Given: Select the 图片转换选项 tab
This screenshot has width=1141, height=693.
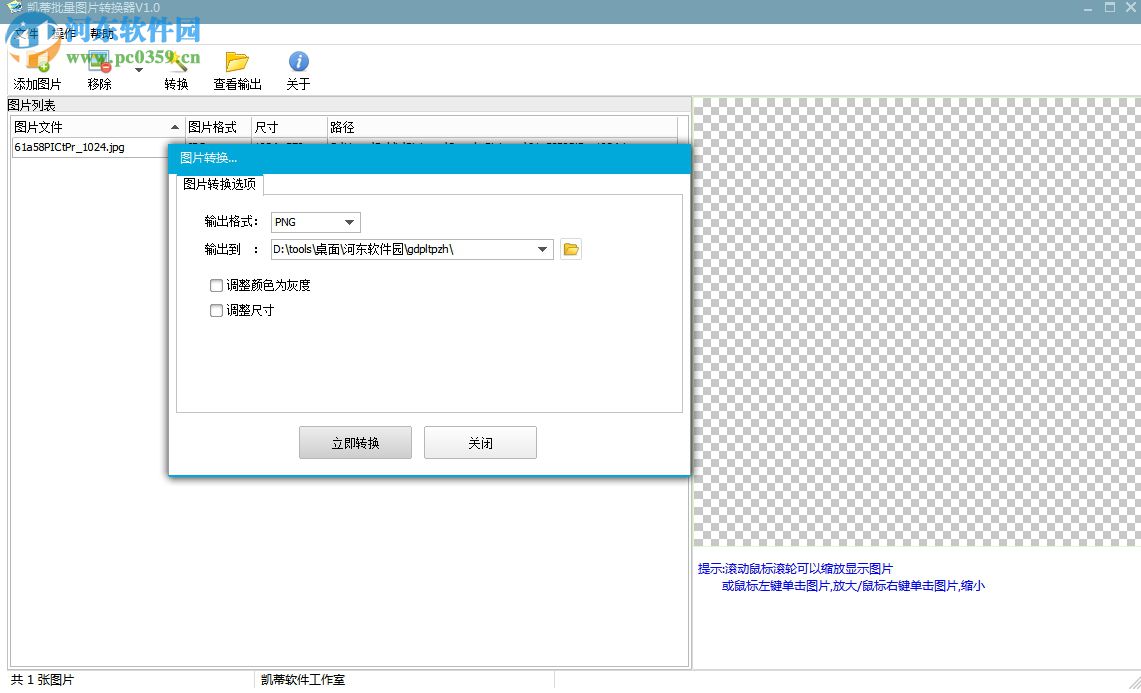Looking at the screenshot, I should tap(220, 184).
